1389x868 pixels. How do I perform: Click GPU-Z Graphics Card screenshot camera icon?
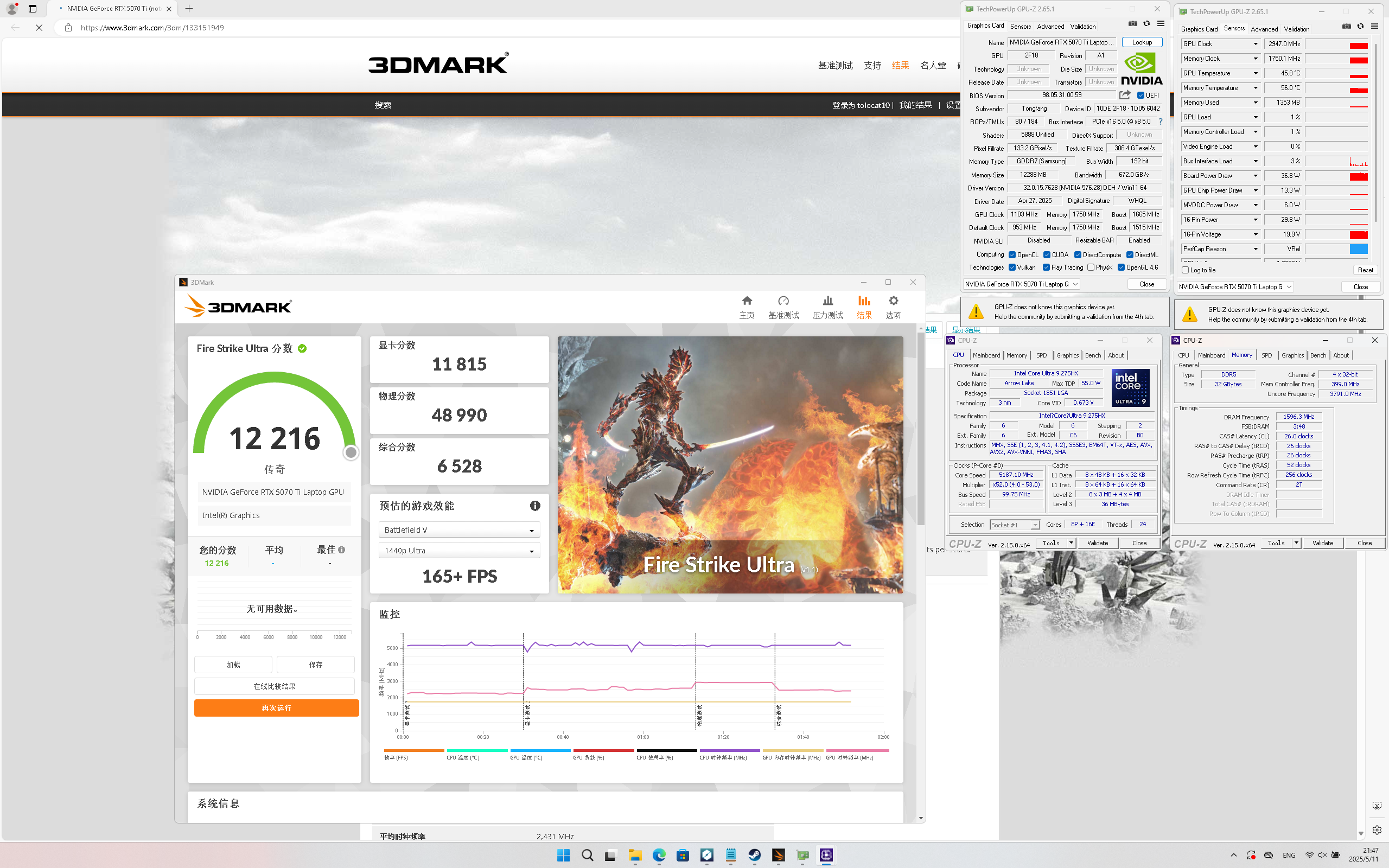click(1132, 23)
